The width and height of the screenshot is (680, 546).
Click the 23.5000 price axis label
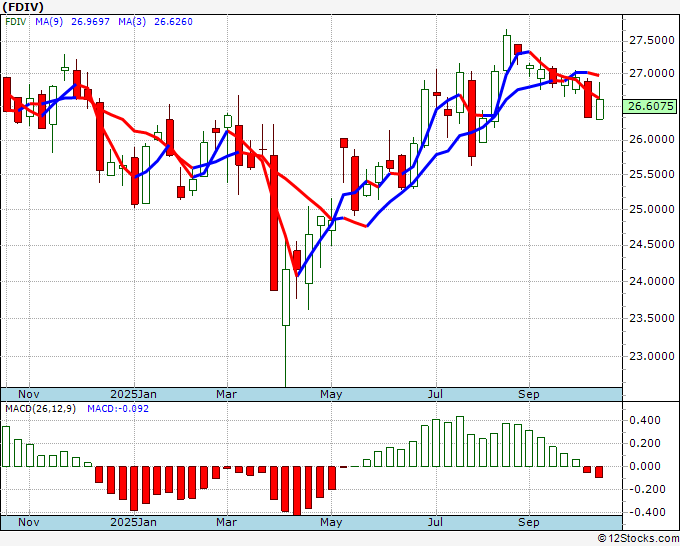pos(652,318)
